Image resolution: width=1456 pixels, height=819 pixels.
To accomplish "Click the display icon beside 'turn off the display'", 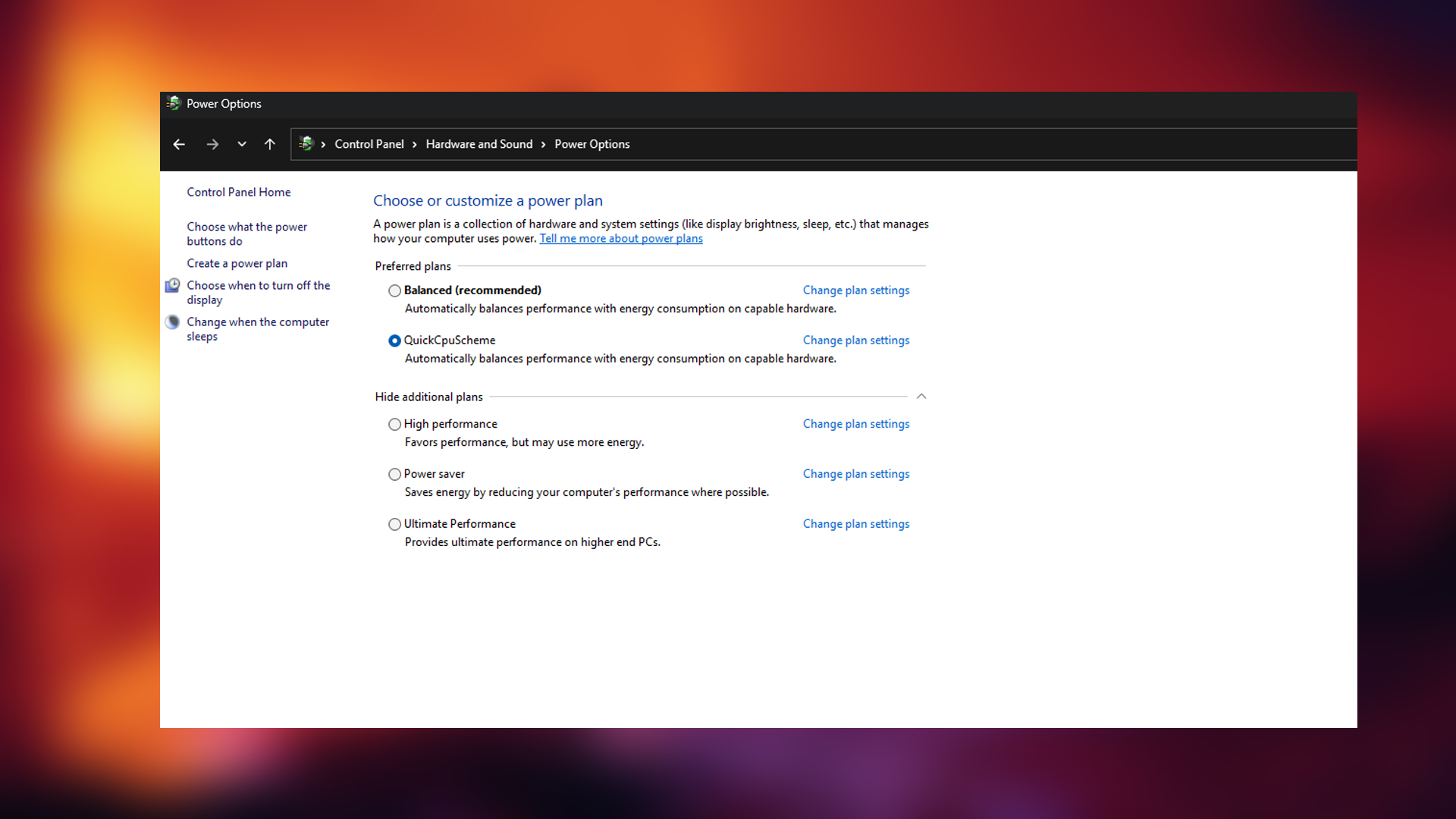I will (x=173, y=285).
